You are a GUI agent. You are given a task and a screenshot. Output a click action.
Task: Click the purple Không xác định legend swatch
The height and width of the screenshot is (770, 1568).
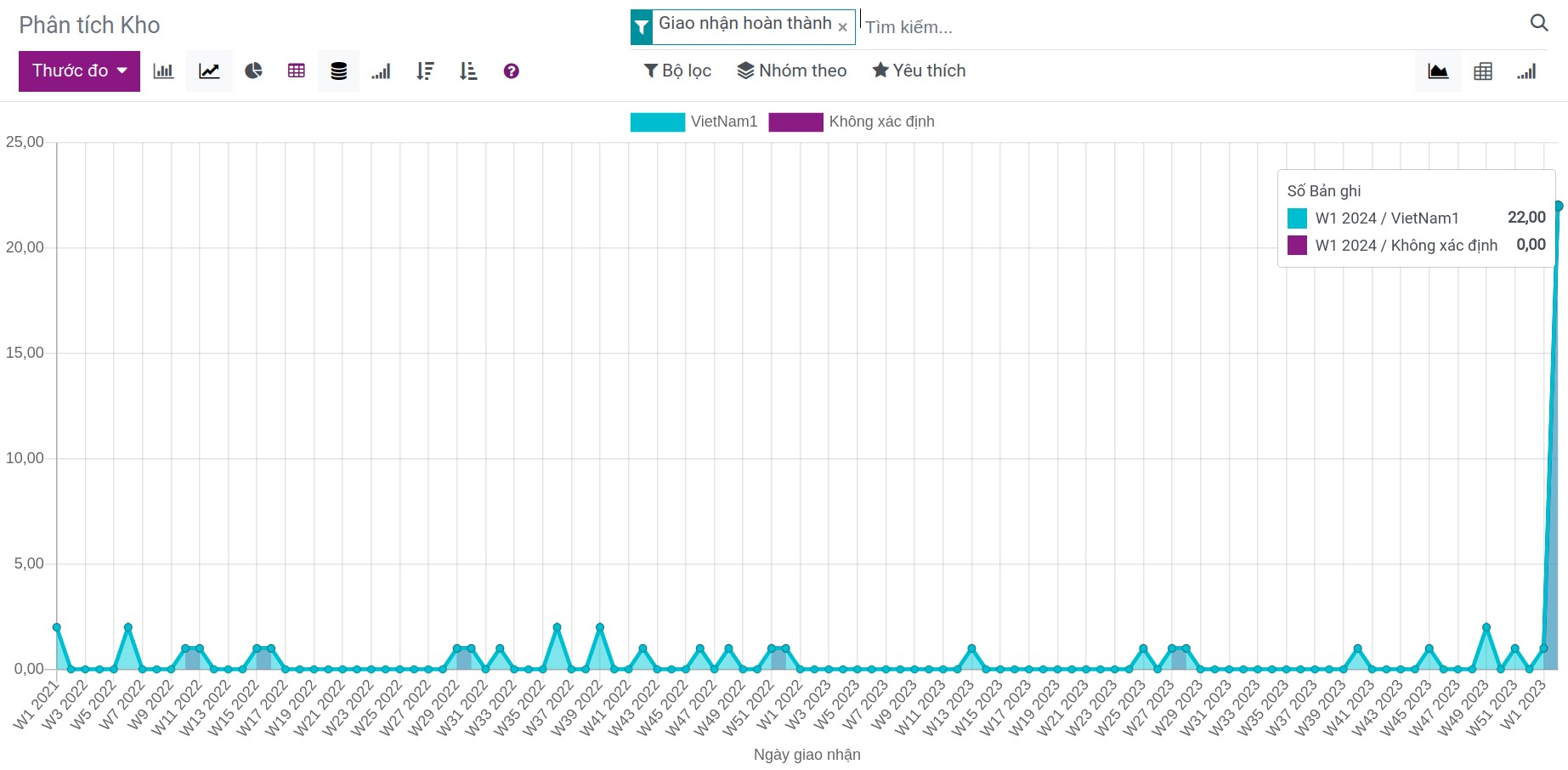coord(795,122)
